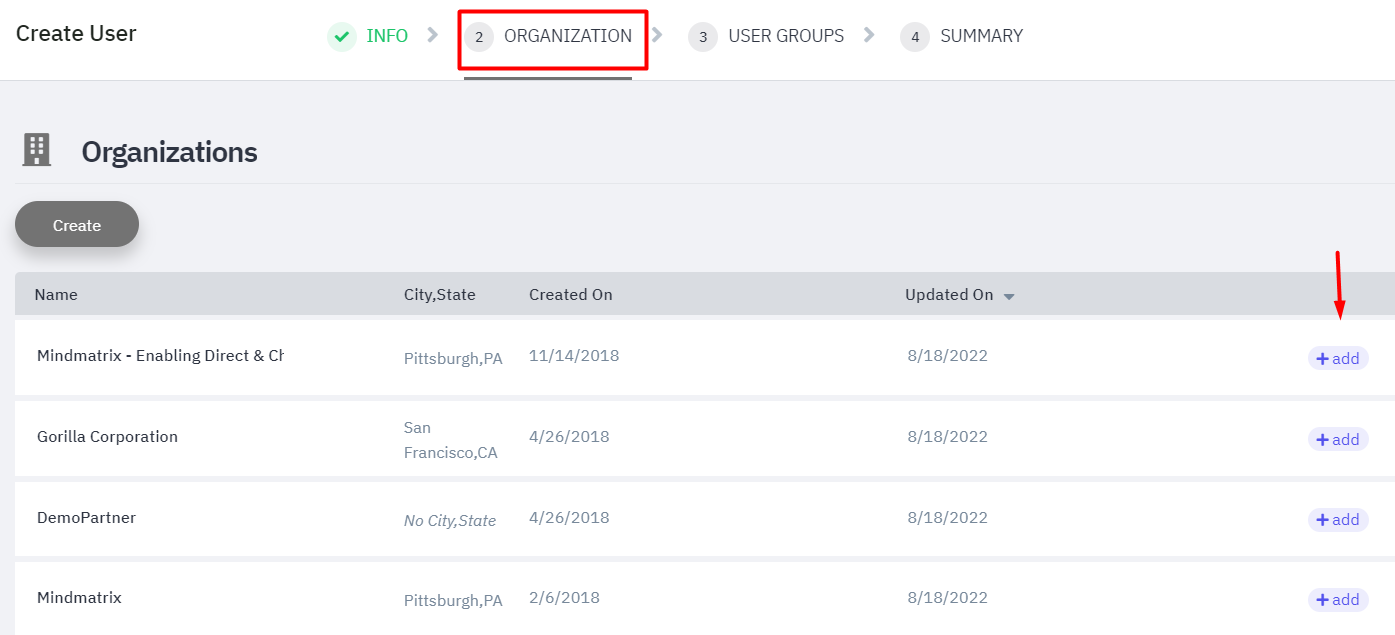Click the San Francisco,CA cell
This screenshot has width=1395, height=635.
pos(451,440)
